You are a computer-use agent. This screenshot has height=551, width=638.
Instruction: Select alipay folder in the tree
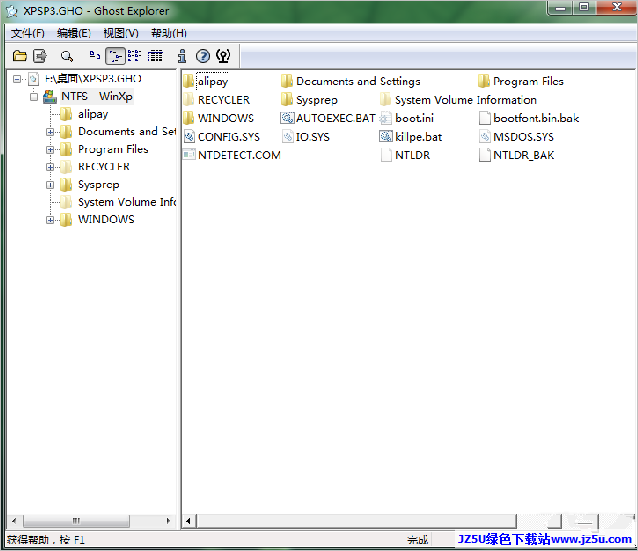(93, 114)
